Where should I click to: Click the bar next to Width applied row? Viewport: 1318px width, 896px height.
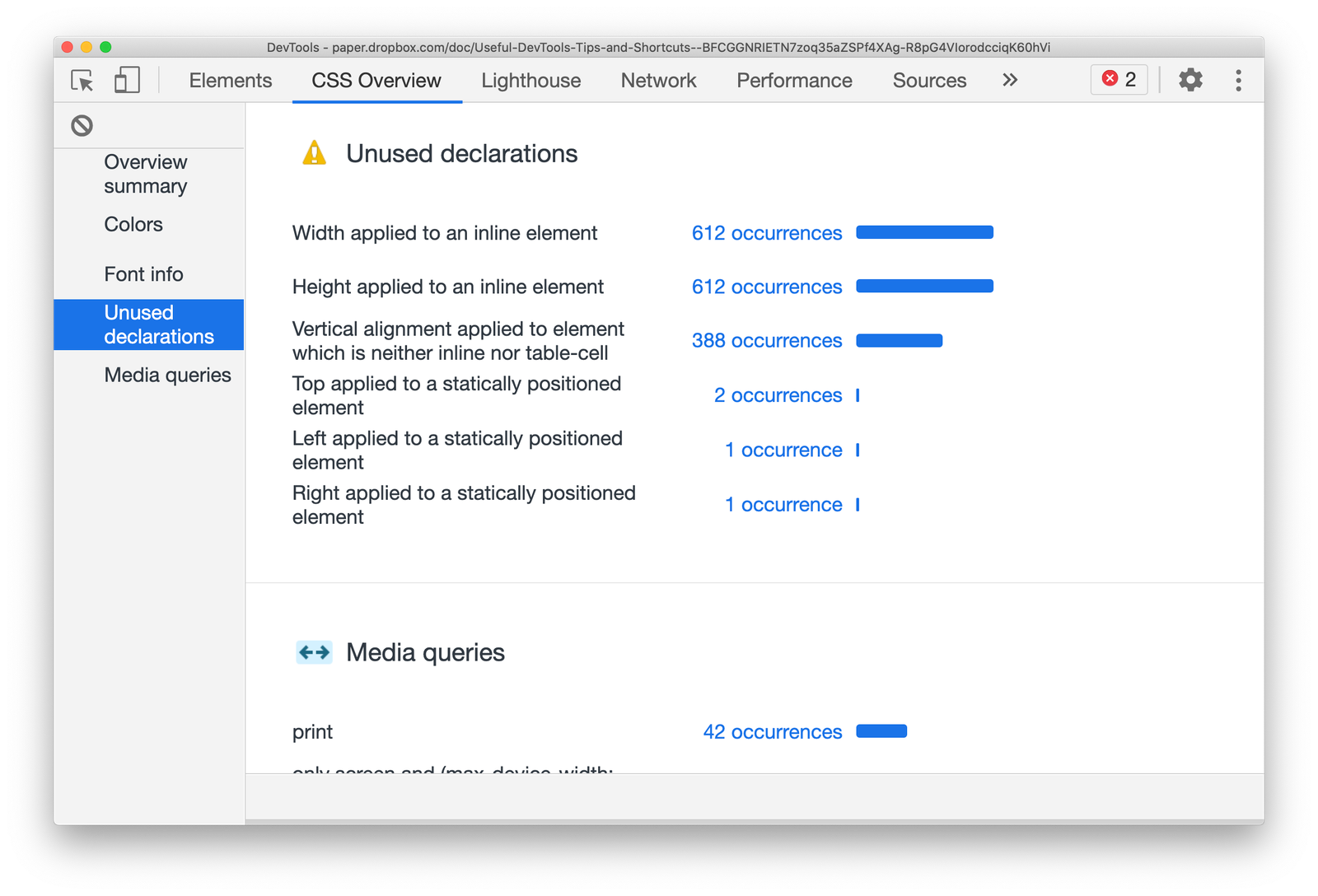924,232
